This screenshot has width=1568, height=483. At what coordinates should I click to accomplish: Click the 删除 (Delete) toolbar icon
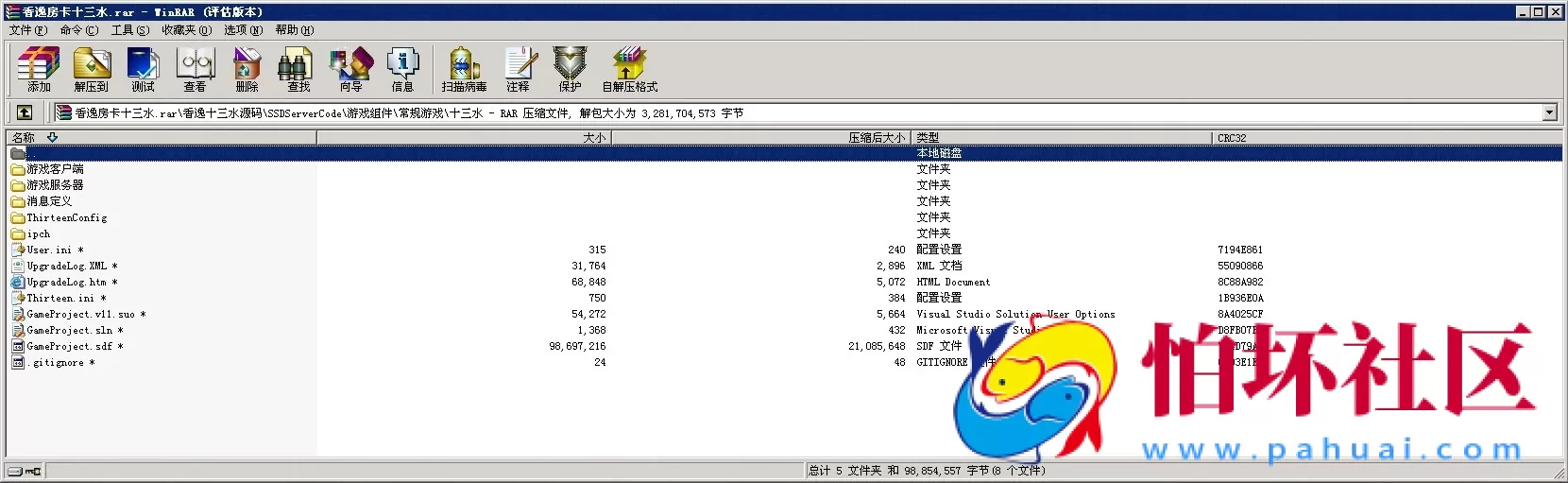pos(247,69)
